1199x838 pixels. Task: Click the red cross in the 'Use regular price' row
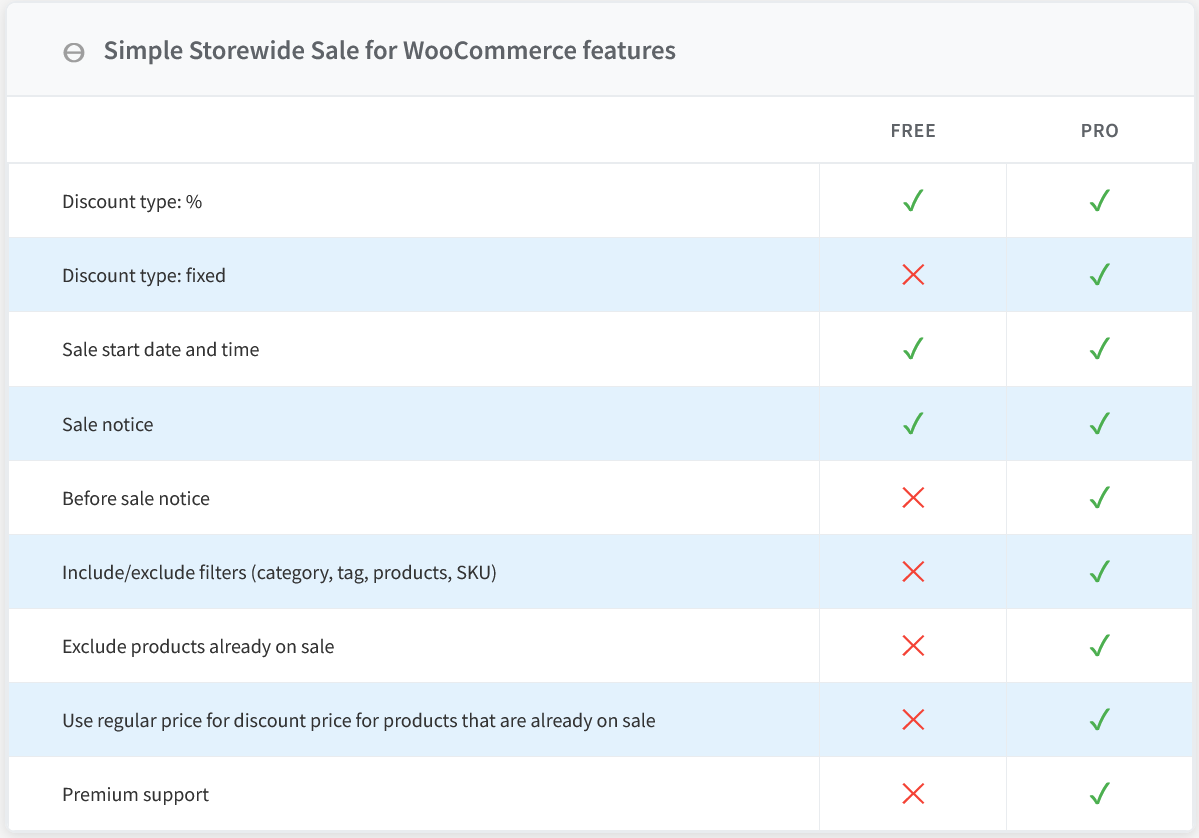pyautogui.click(x=912, y=720)
